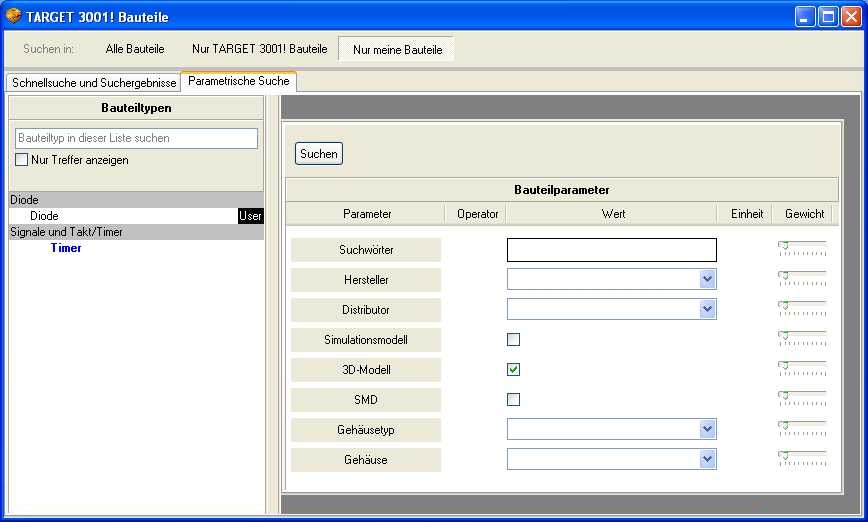Select 'Nur TARGET 3001! Bauteile' scope

[259, 49]
